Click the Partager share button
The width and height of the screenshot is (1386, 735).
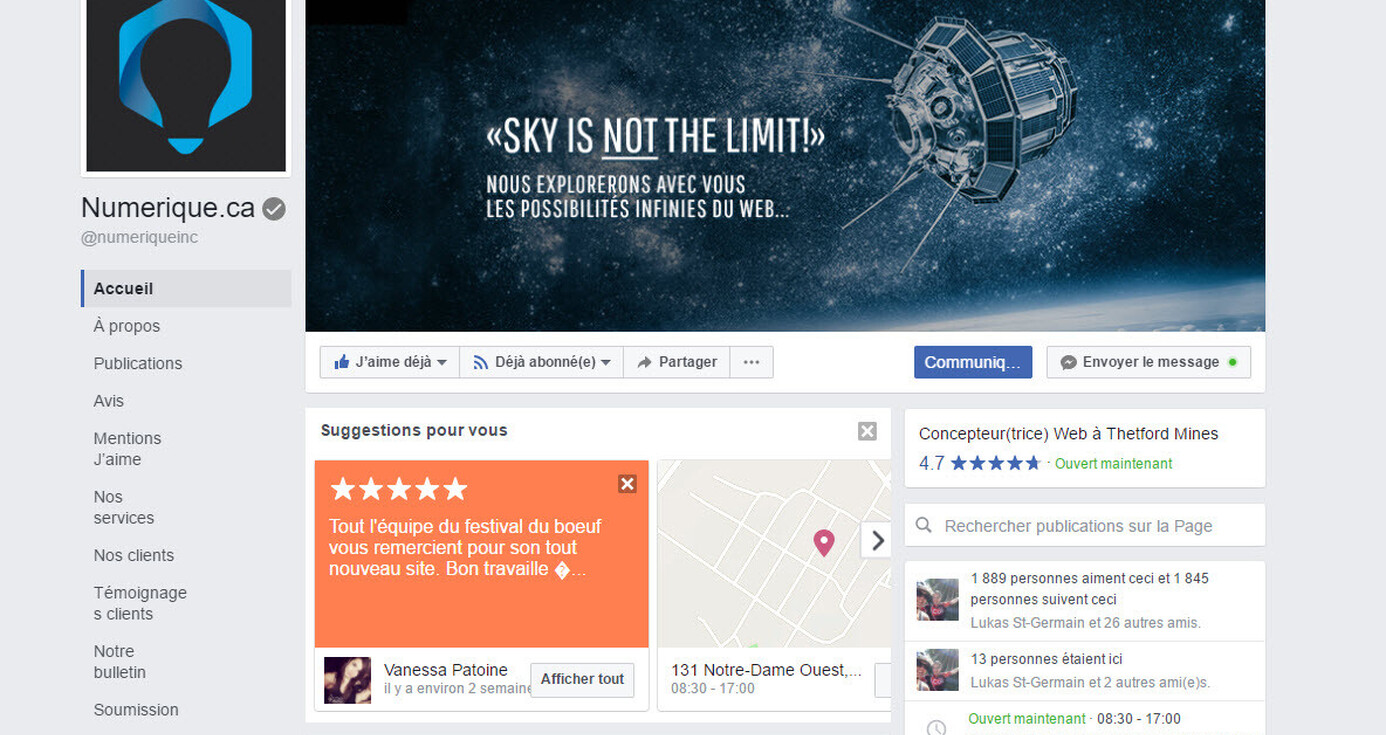[x=677, y=362]
